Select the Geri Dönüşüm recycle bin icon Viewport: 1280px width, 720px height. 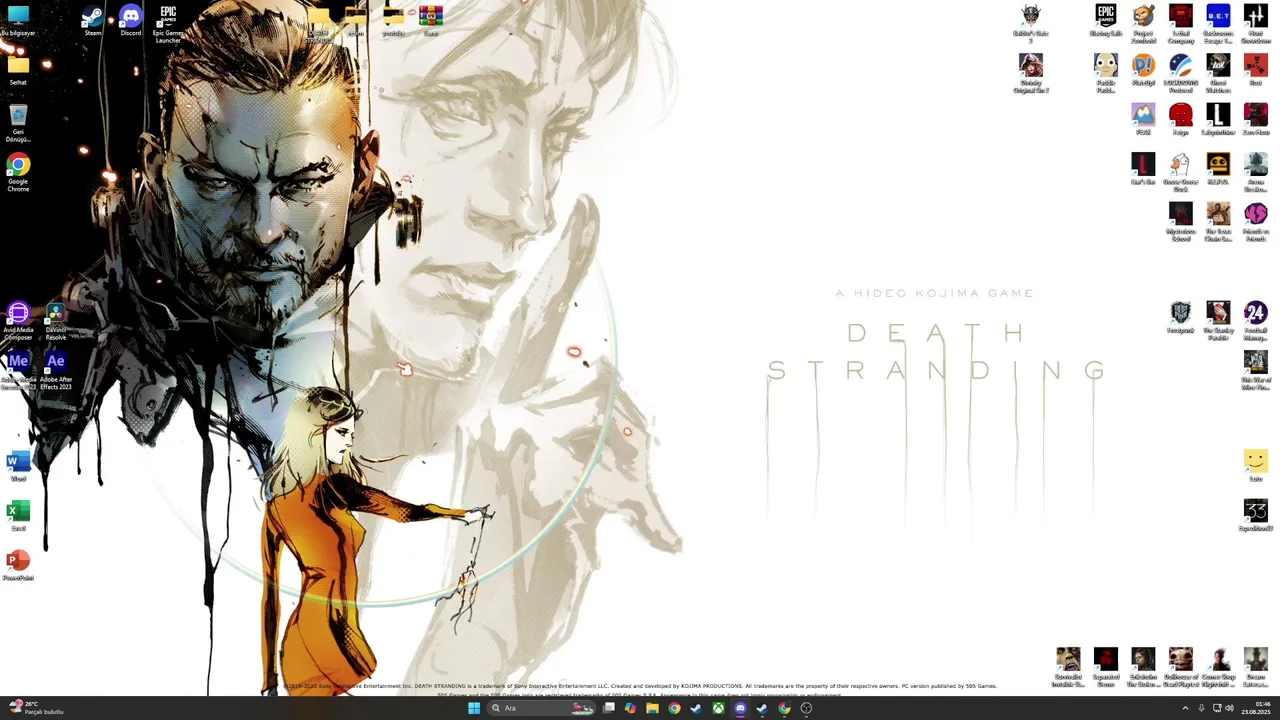tap(18, 123)
